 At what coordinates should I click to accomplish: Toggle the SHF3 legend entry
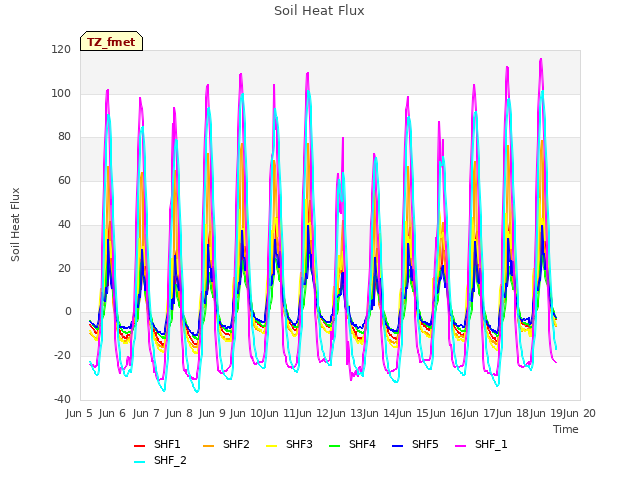289,444
